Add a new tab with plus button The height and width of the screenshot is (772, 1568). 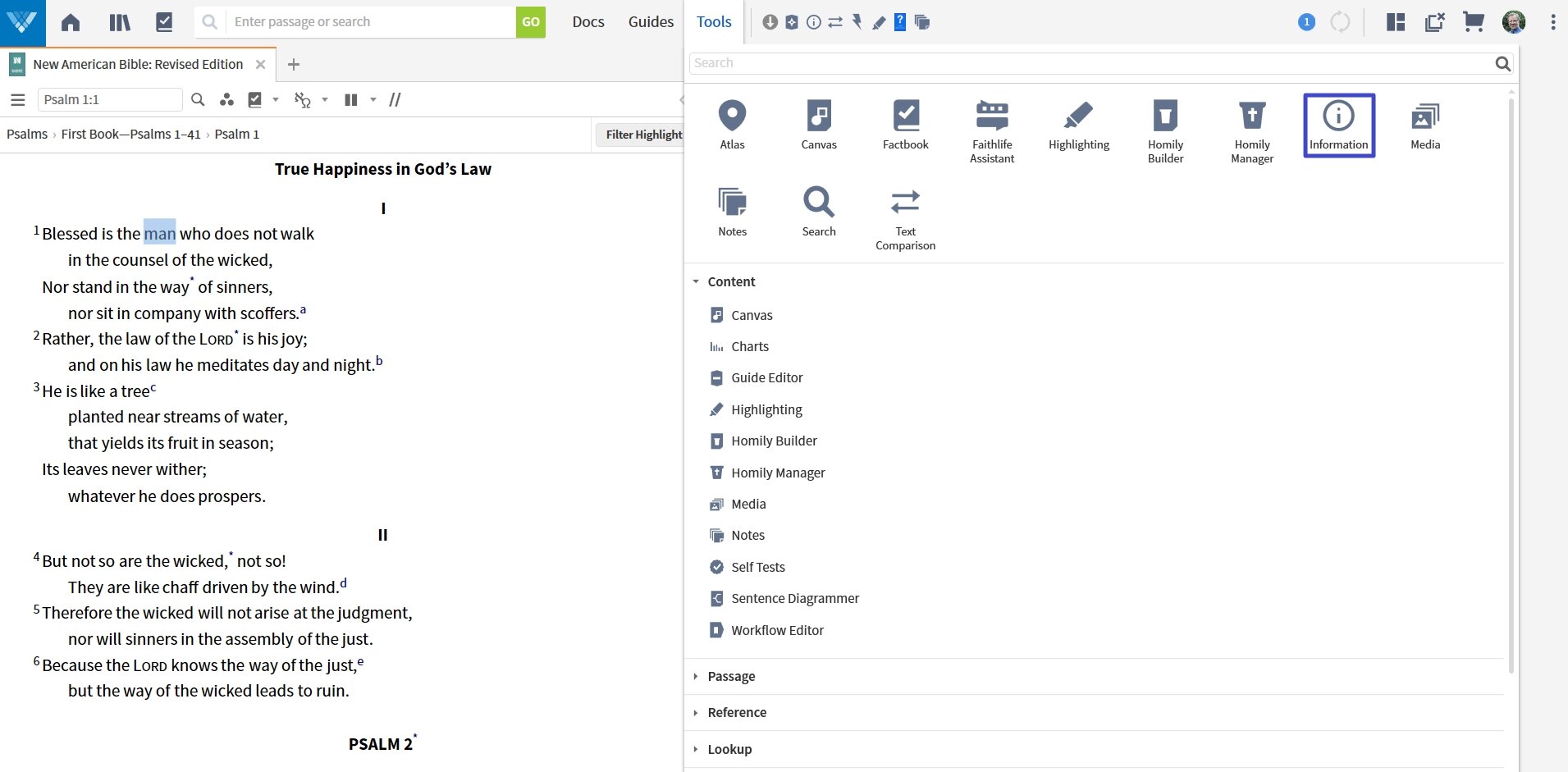[x=294, y=64]
